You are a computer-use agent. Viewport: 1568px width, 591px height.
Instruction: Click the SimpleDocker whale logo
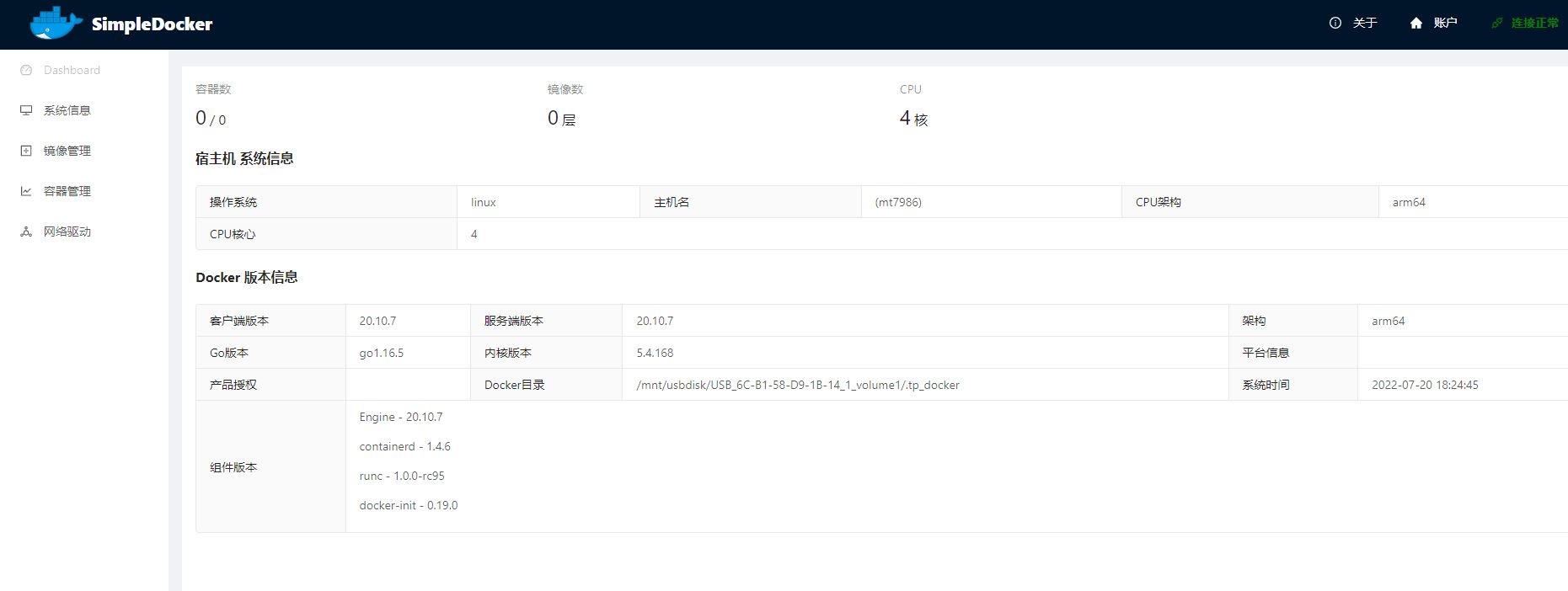pyautogui.click(x=56, y=24)
